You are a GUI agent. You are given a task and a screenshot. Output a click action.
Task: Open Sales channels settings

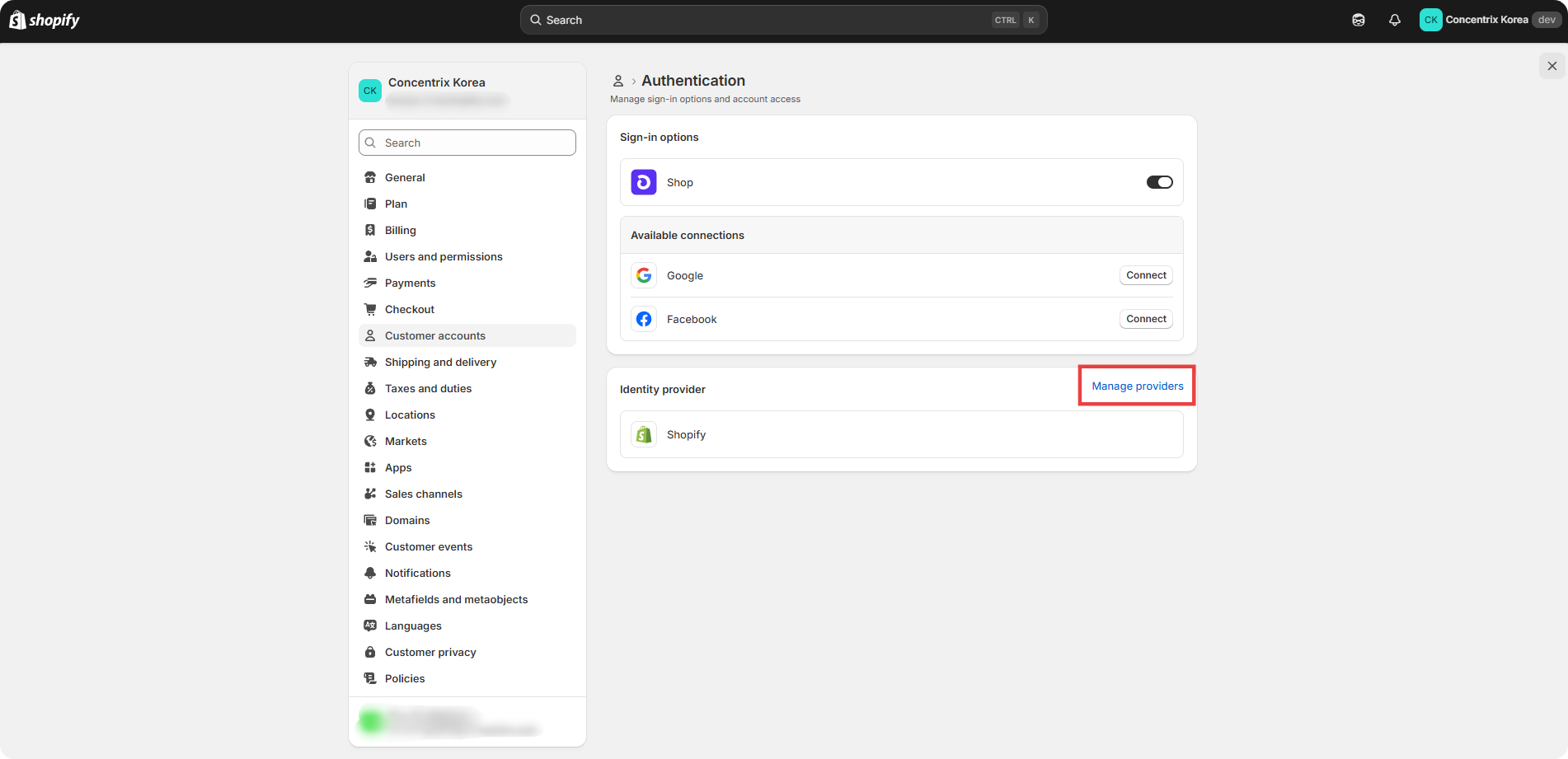tap(467, 494)
